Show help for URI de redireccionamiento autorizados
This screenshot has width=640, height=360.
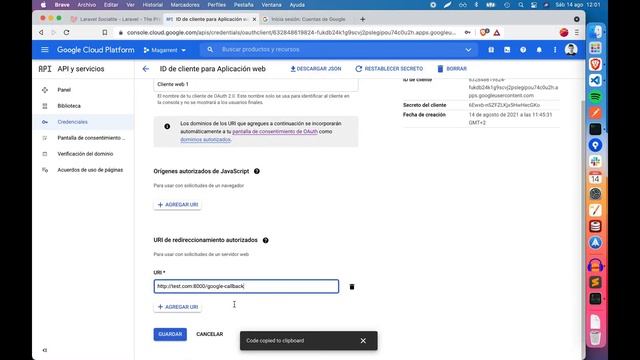[x=266, y=240]
